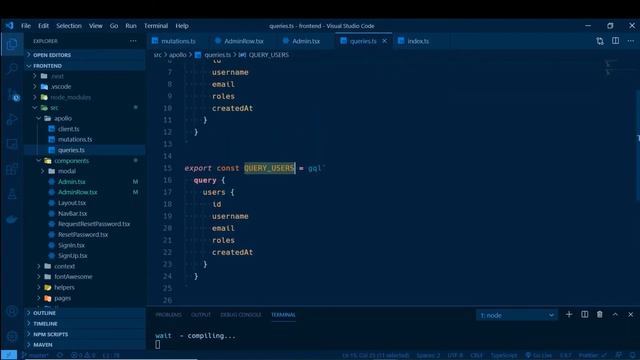Switch to OUTPUT panel tab
640x360 pixels.
click(x=201, y=315)
